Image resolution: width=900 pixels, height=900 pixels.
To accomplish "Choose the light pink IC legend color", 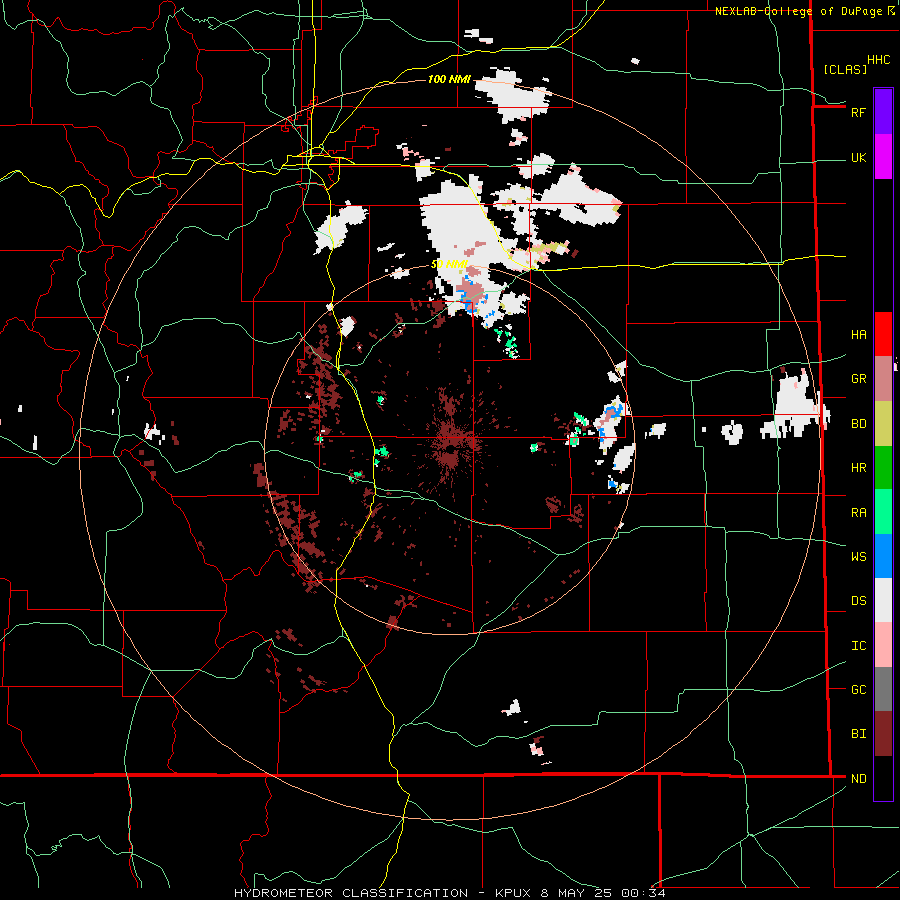I will tap(883, 645).
